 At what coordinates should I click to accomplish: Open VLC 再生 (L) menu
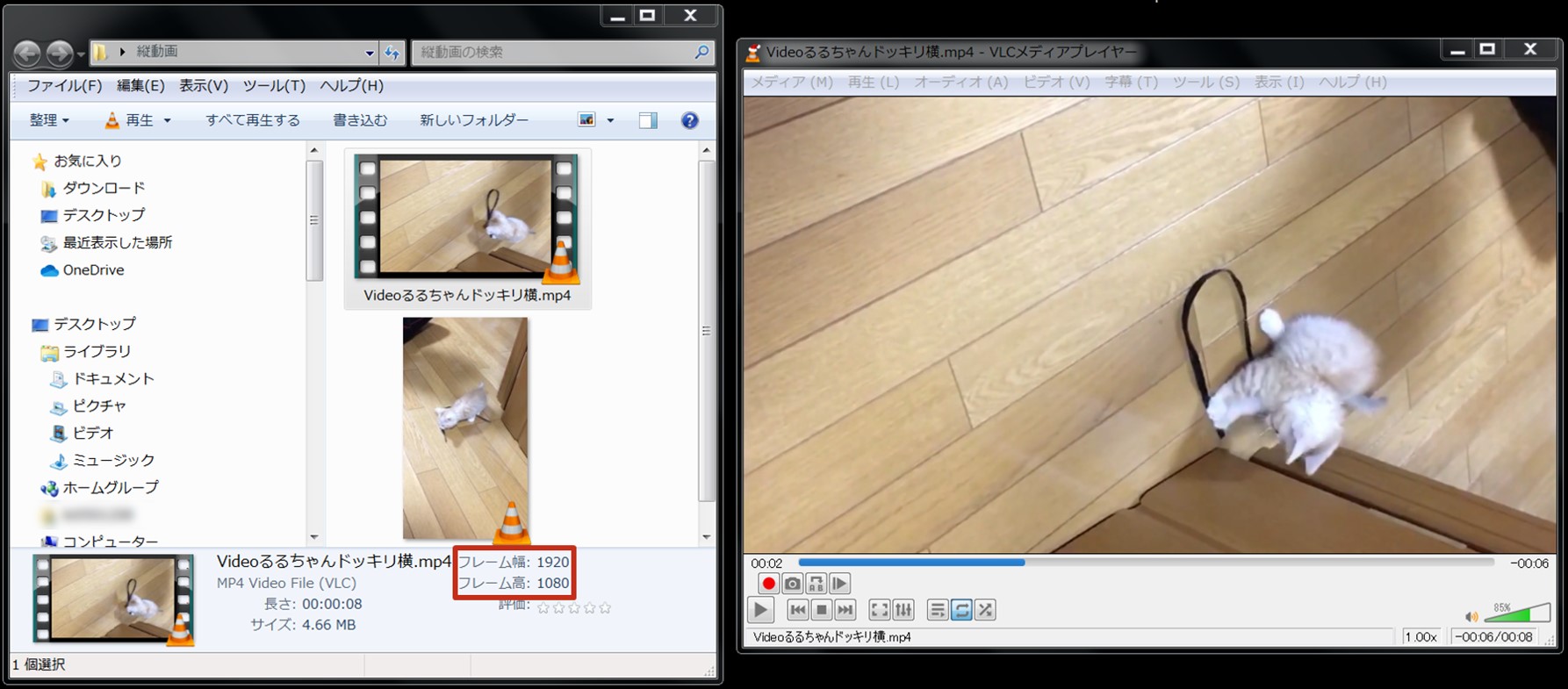pyautogui.click(x=874, y=82)
